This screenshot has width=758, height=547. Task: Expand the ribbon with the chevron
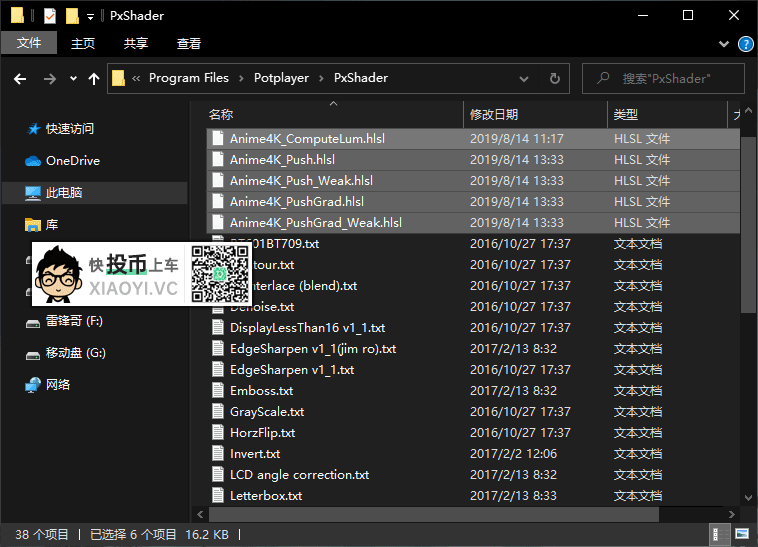click(725, 44)
